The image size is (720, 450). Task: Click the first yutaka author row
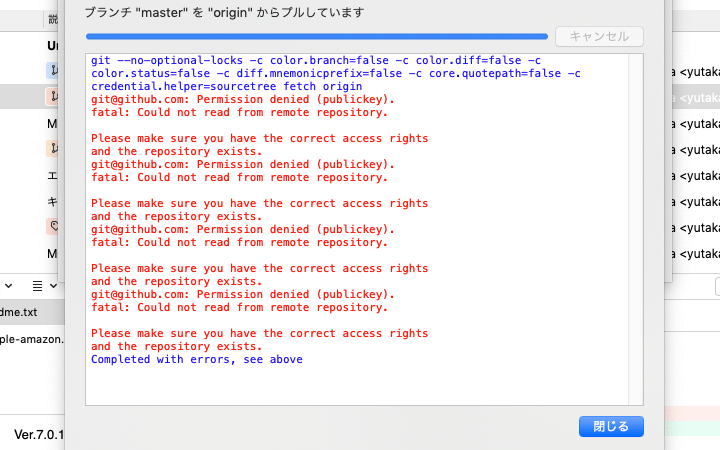699,71
